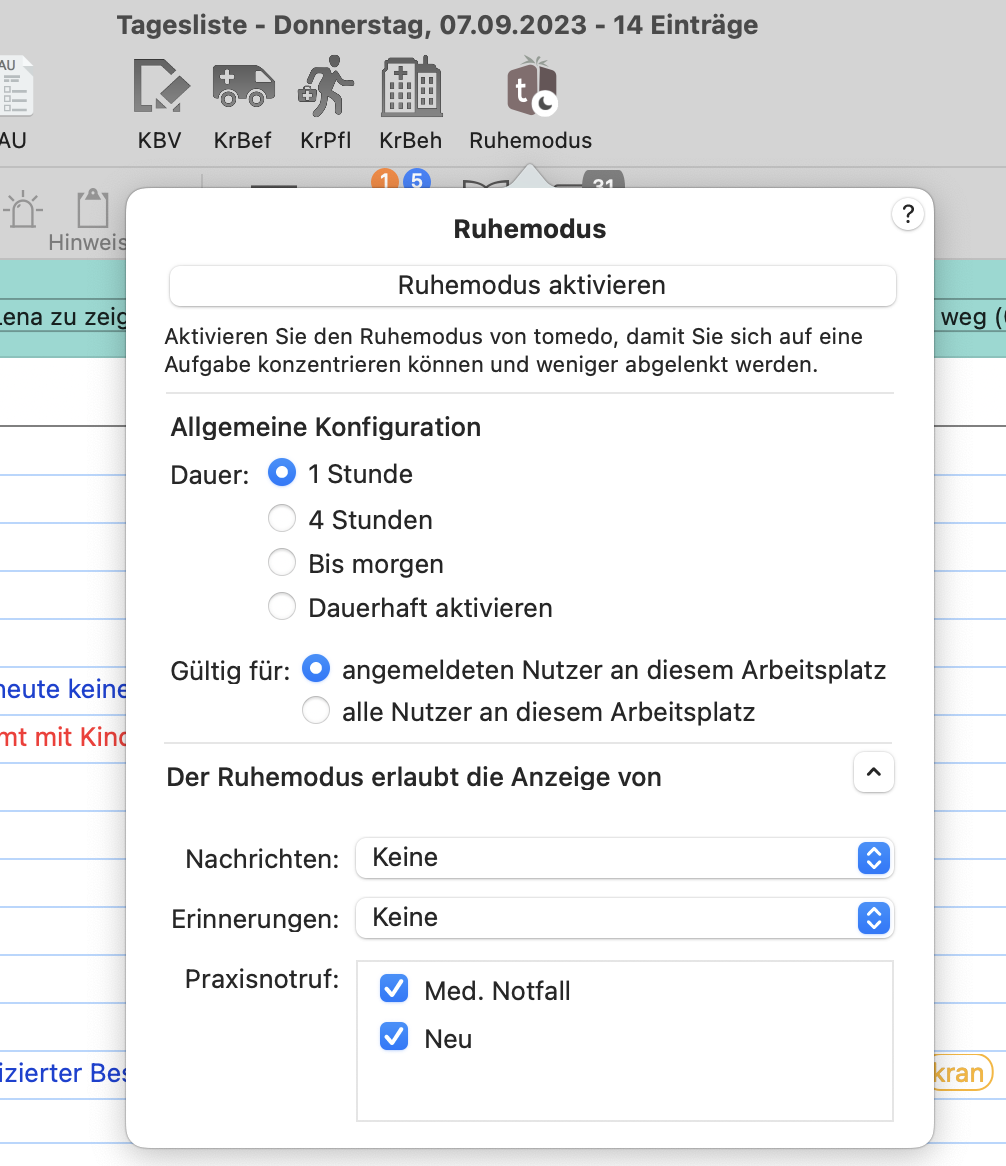Open help with the question mark button

(x=907, y=214)
